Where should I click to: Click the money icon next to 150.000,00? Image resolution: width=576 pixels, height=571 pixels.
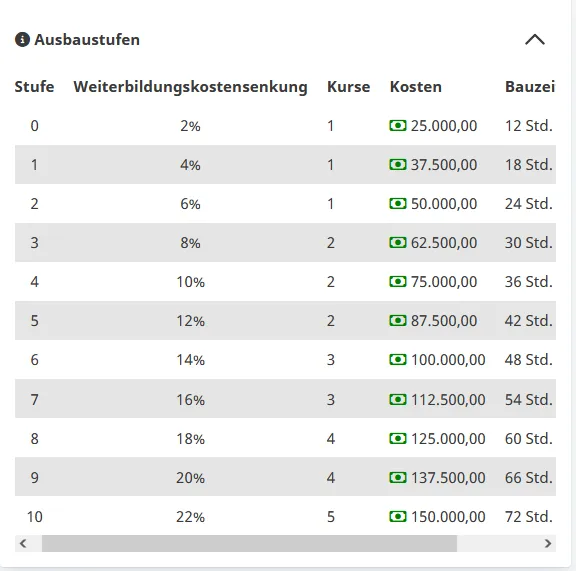click(398, 517)
